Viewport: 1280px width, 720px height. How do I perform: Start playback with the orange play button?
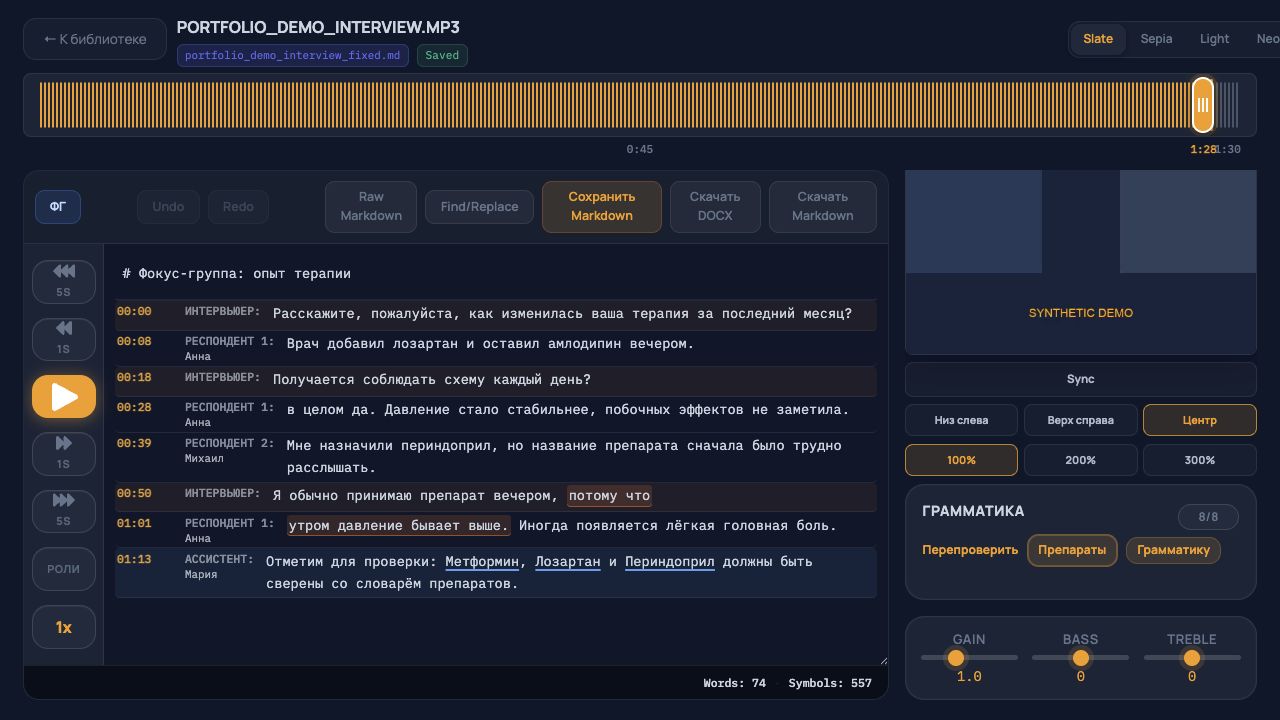tap(64, 397)
